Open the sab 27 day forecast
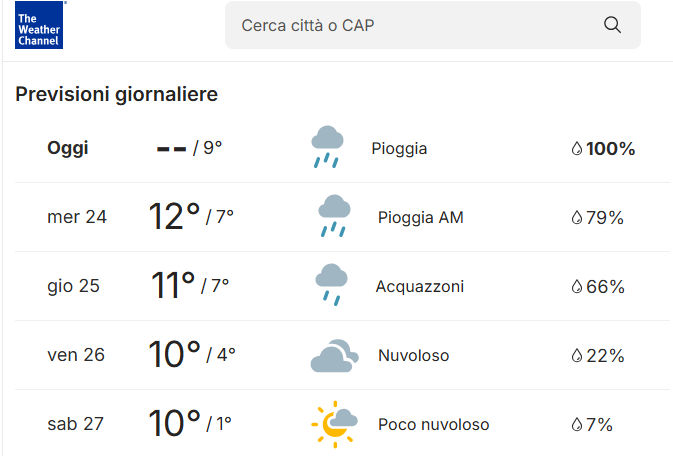The width and height of the screenshot is (673, 456). [76, 424]
